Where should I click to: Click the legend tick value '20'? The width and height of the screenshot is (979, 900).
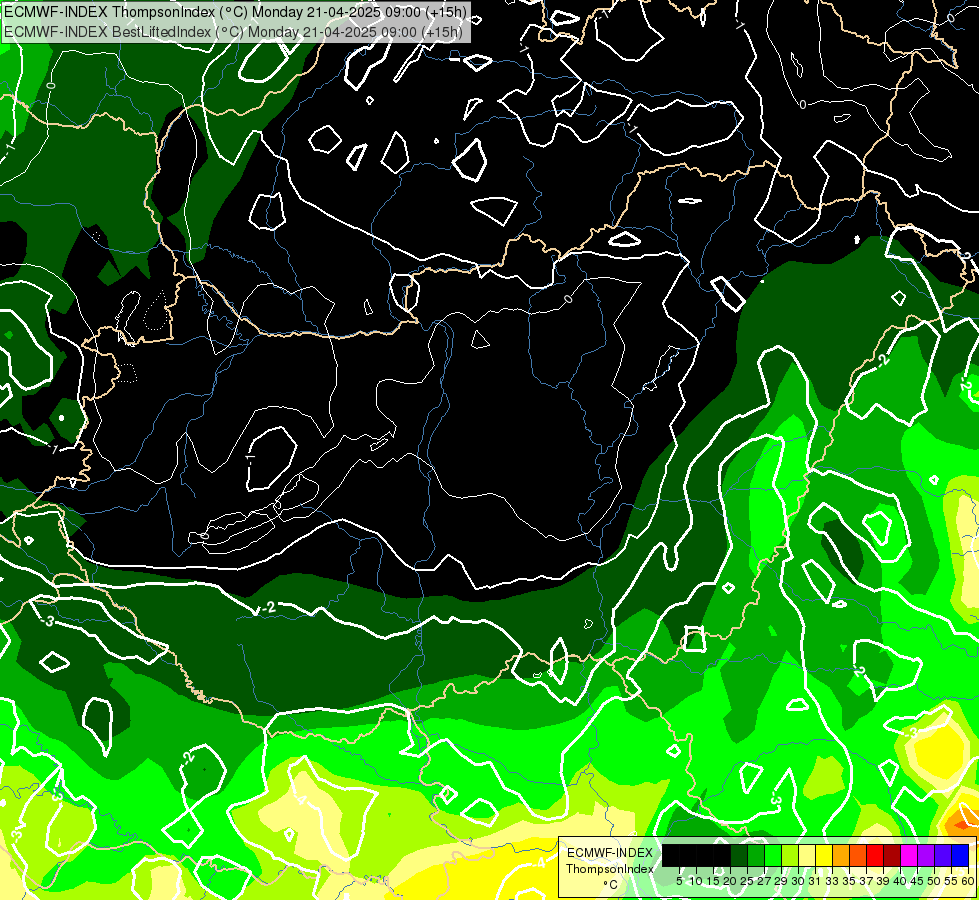click(x=731, y=881)
